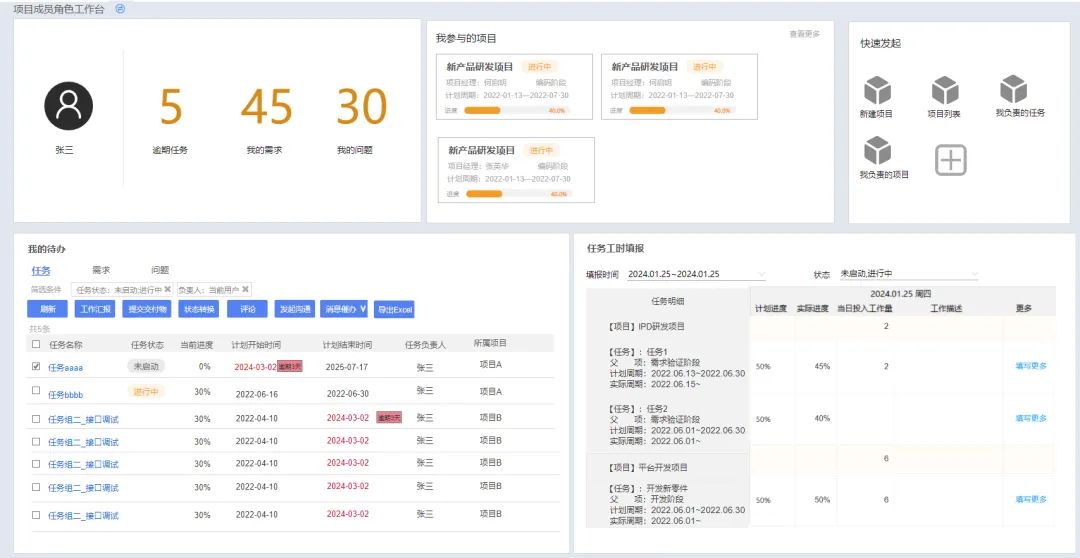
Task: Remove the 负责人:当前用户 filter chip
Action: click(246, 289)
